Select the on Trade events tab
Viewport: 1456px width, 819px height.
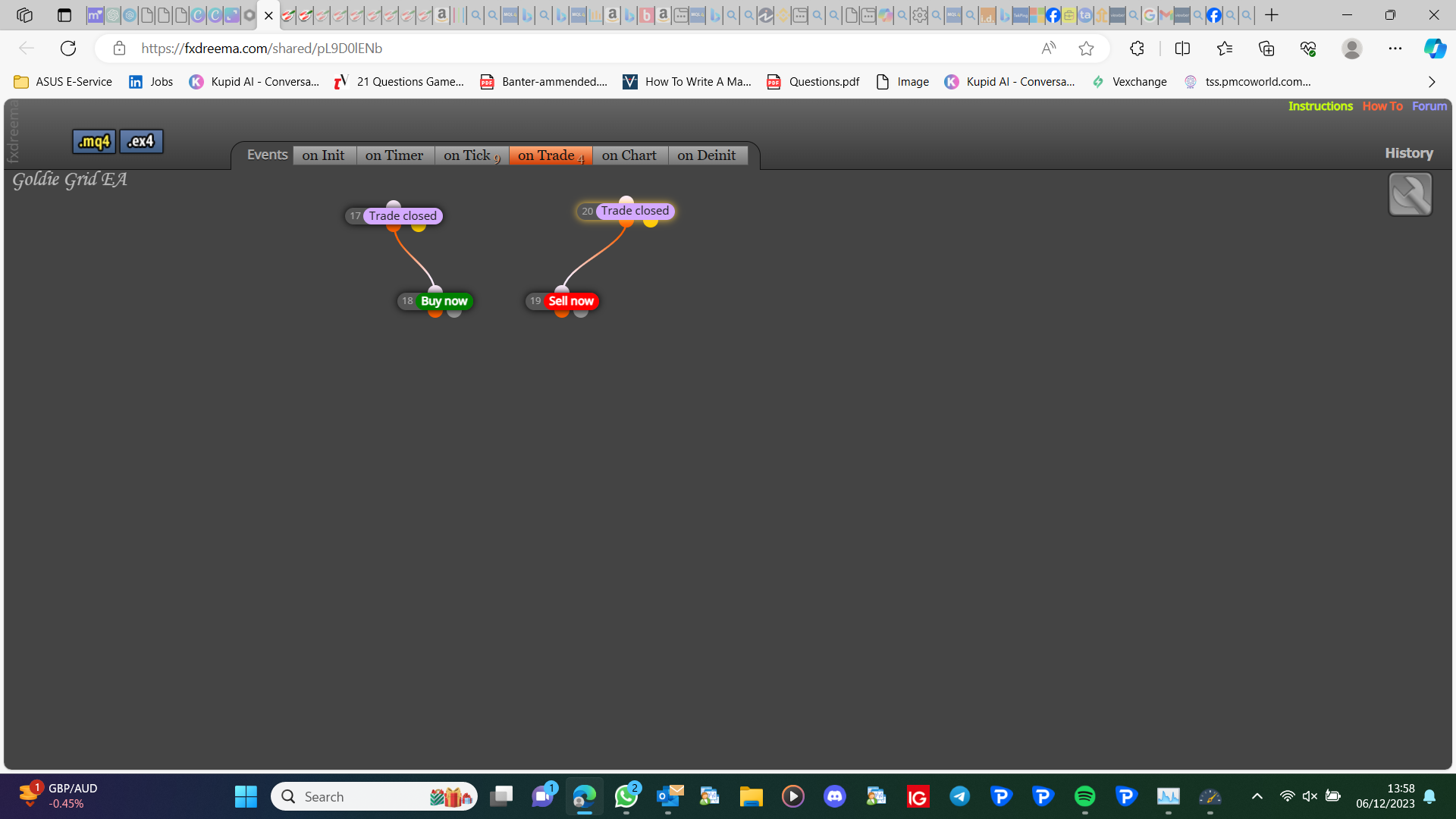coord(551,155)
